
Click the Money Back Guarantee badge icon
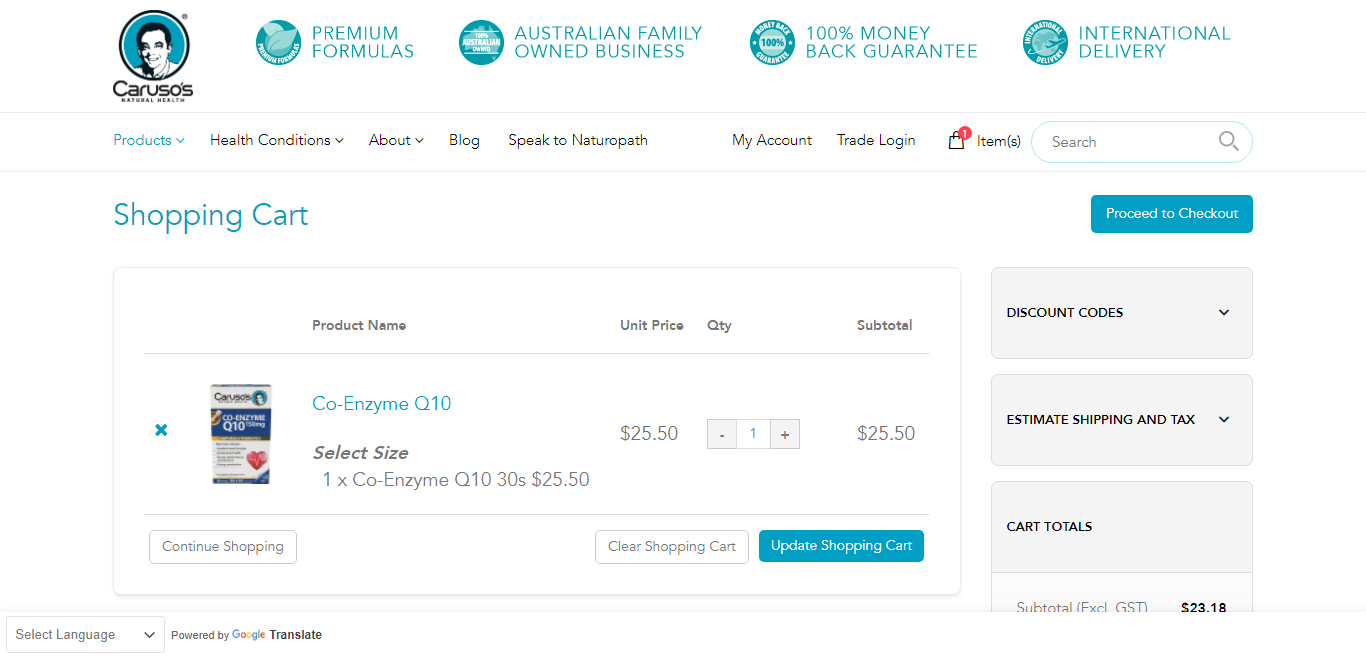[x=772, y=42]
